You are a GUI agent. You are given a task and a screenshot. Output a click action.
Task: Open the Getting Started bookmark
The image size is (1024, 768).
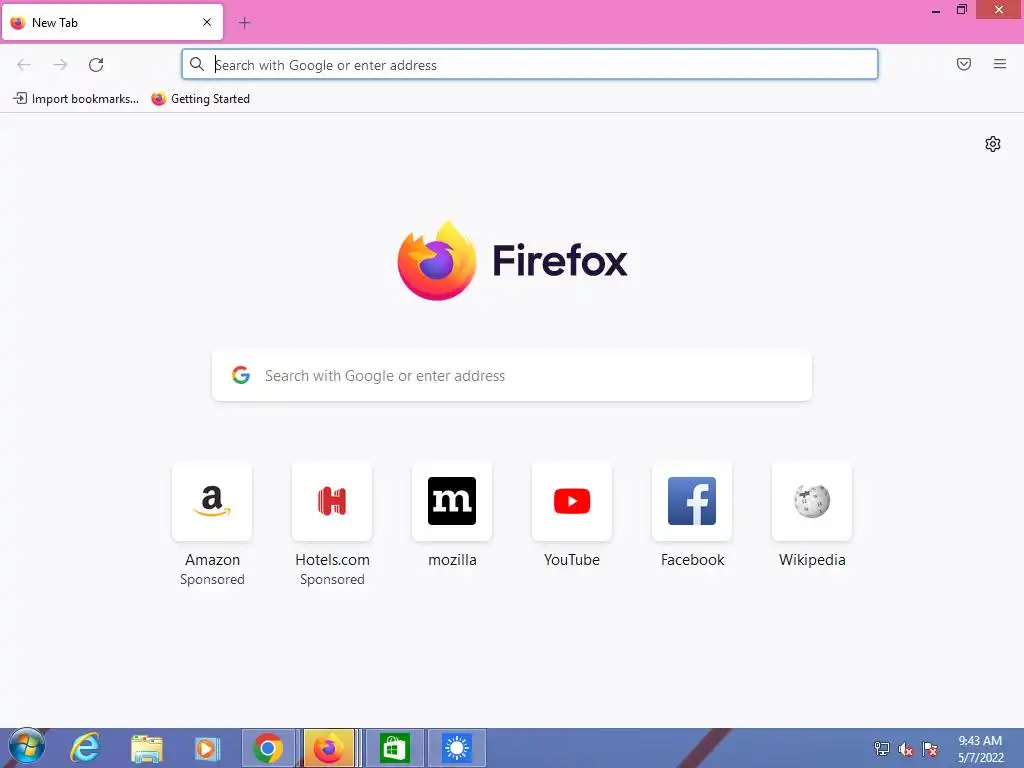[x=200, y=99]
